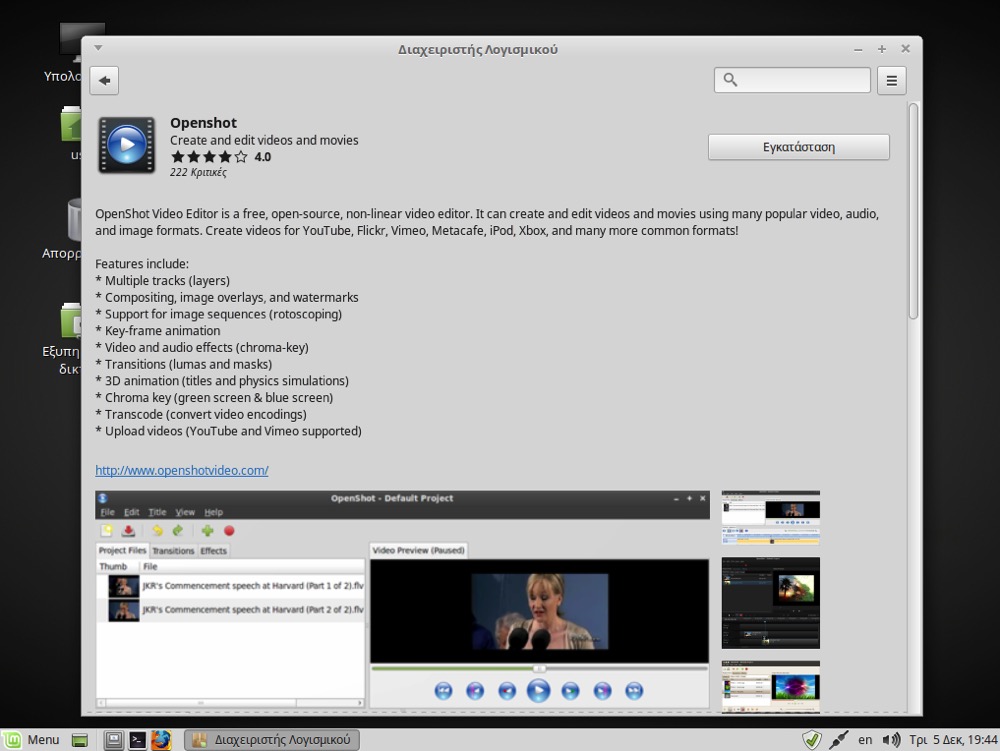Click "Upload videos (YouTube and Vimeo supported)" line
Viewport: 1000px width, 751px height.
pyautogui.click(x=228, y=431)
